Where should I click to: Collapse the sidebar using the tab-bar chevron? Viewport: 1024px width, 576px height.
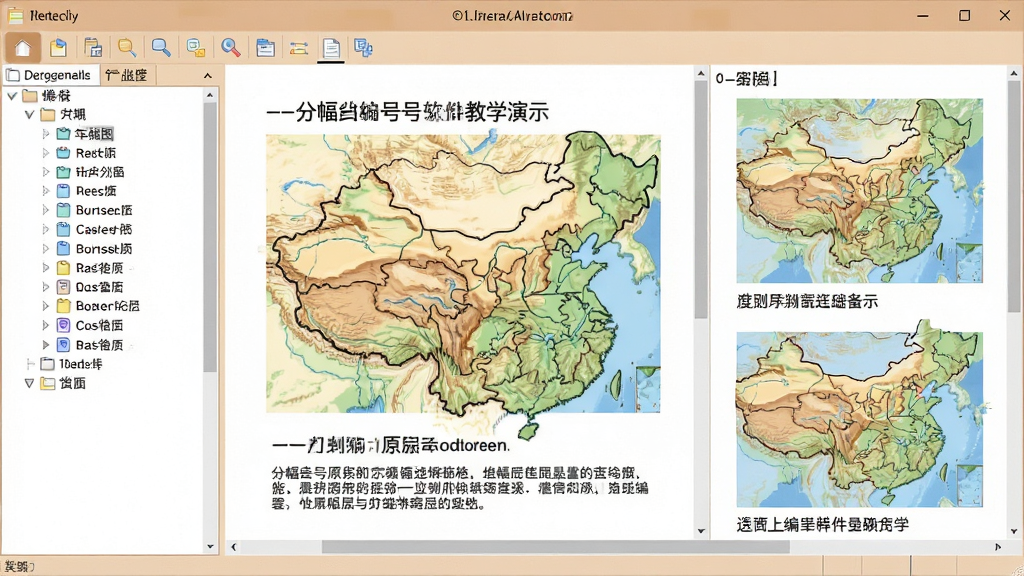pyautogui.click(x=208, y=76)
